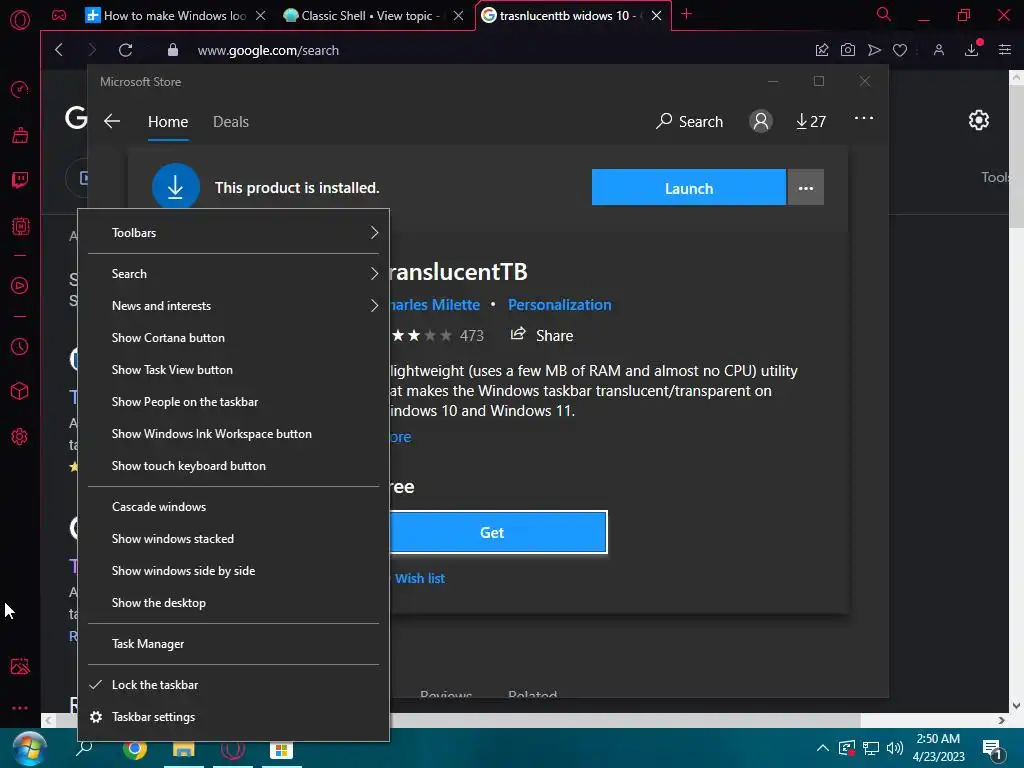The width and height of the screenshot is (1024, 768).
Task: Expand the Toolbars submenu
Action: pyautogui.click(x=234, y=232)
